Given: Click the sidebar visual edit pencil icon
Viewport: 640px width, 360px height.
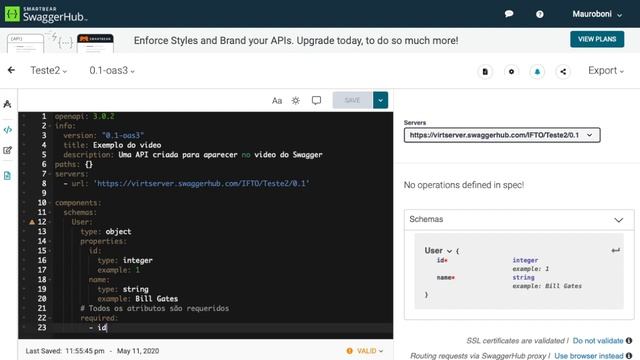Looking at the screenshot, I should [x=7, y=150].
